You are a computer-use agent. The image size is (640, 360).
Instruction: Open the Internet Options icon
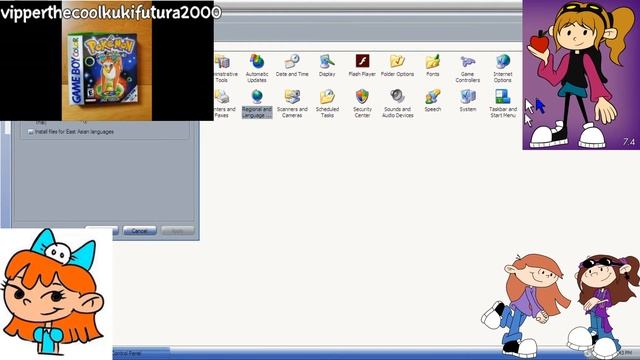tap(503, 68)
